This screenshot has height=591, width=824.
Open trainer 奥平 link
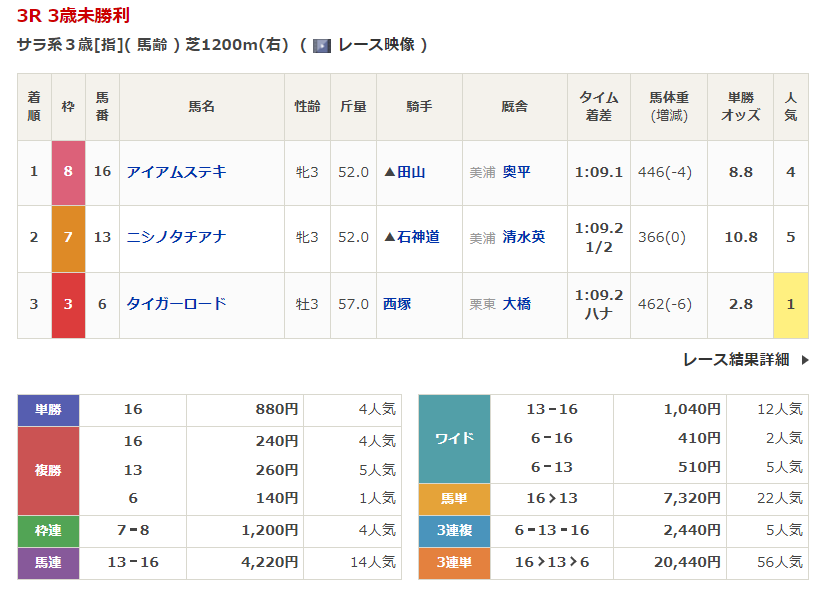[x=516, y=172]
